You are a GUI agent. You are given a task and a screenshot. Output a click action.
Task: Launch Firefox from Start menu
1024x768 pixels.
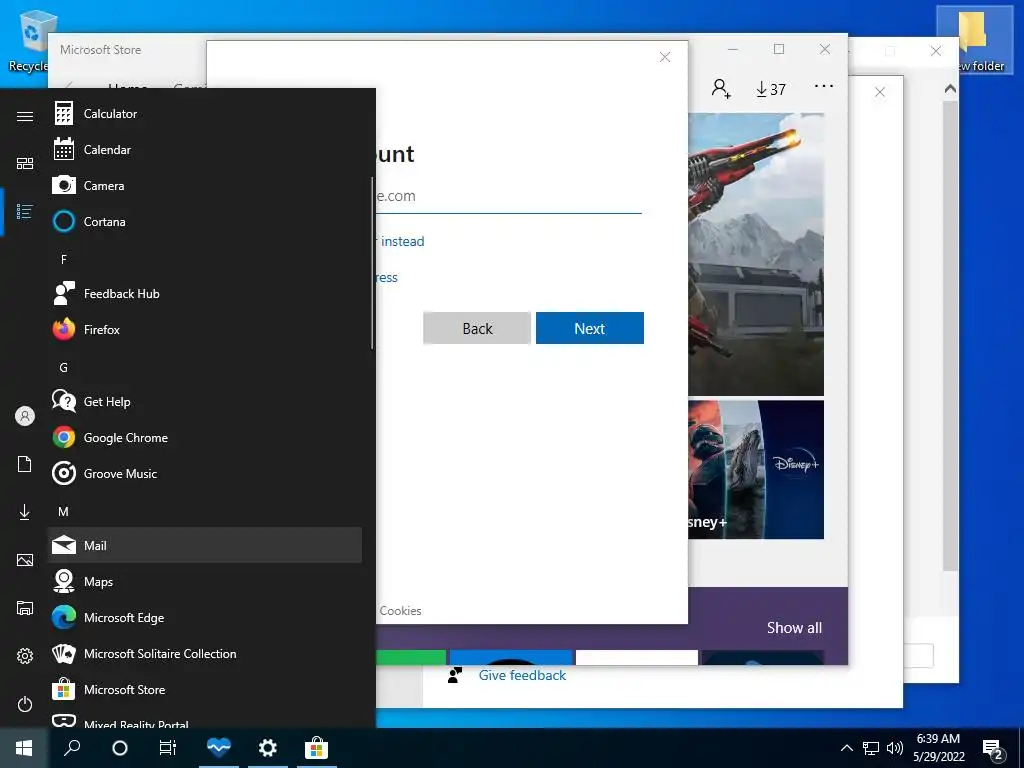pyautogui.click(x=204, y=330)
